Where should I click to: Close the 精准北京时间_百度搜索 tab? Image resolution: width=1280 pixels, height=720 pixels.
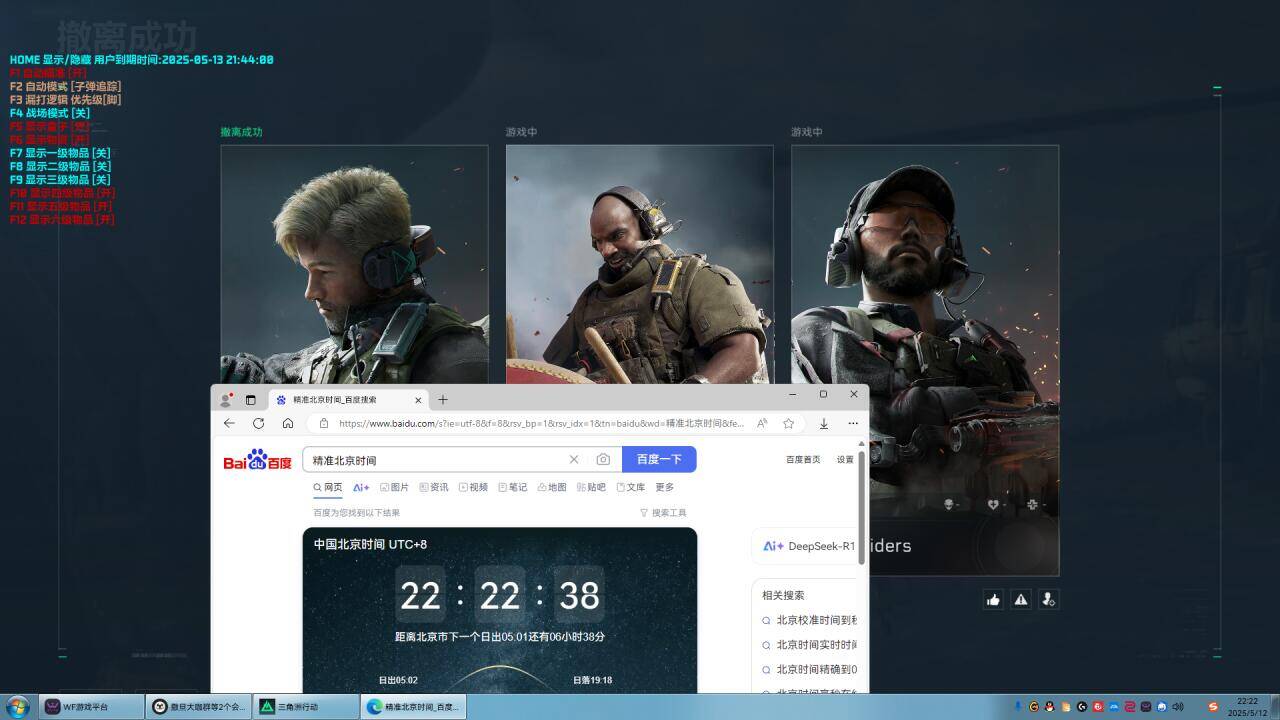click(x=416, y=399)
